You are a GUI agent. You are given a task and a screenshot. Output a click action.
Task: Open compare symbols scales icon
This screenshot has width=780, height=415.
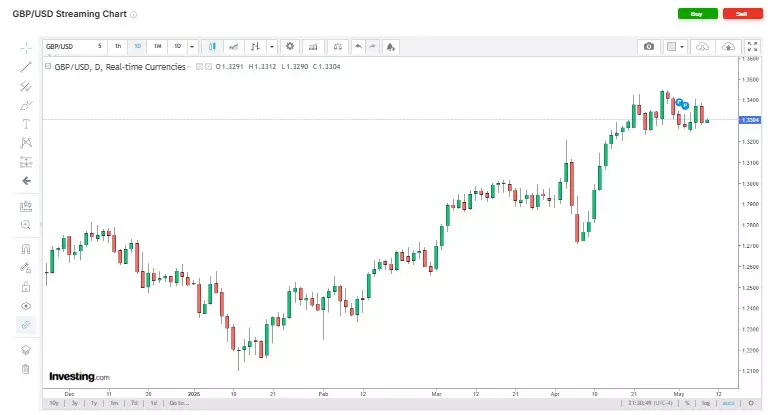(x=338, y=47)
